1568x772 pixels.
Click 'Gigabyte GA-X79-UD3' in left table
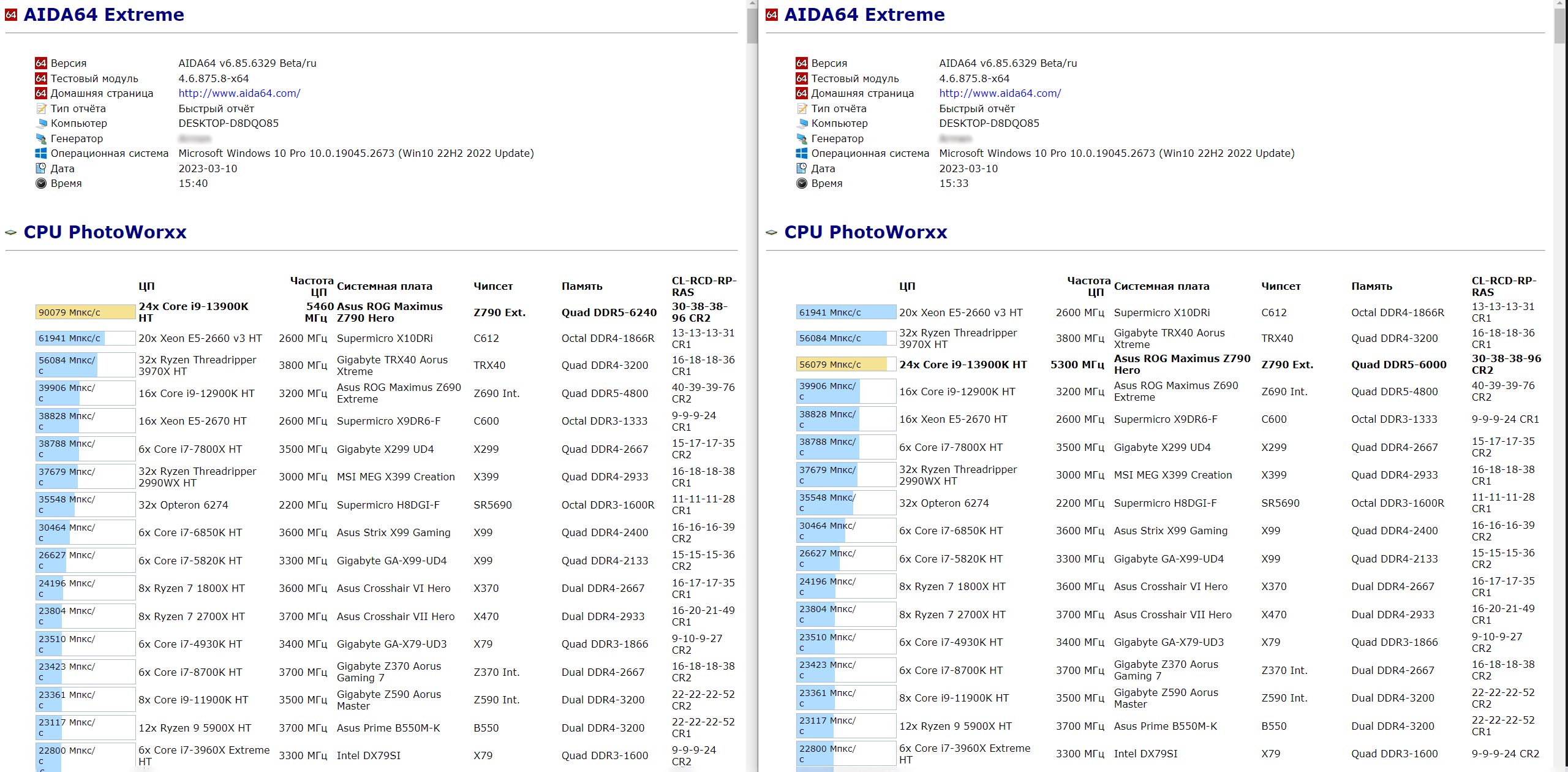coord(391,644)
